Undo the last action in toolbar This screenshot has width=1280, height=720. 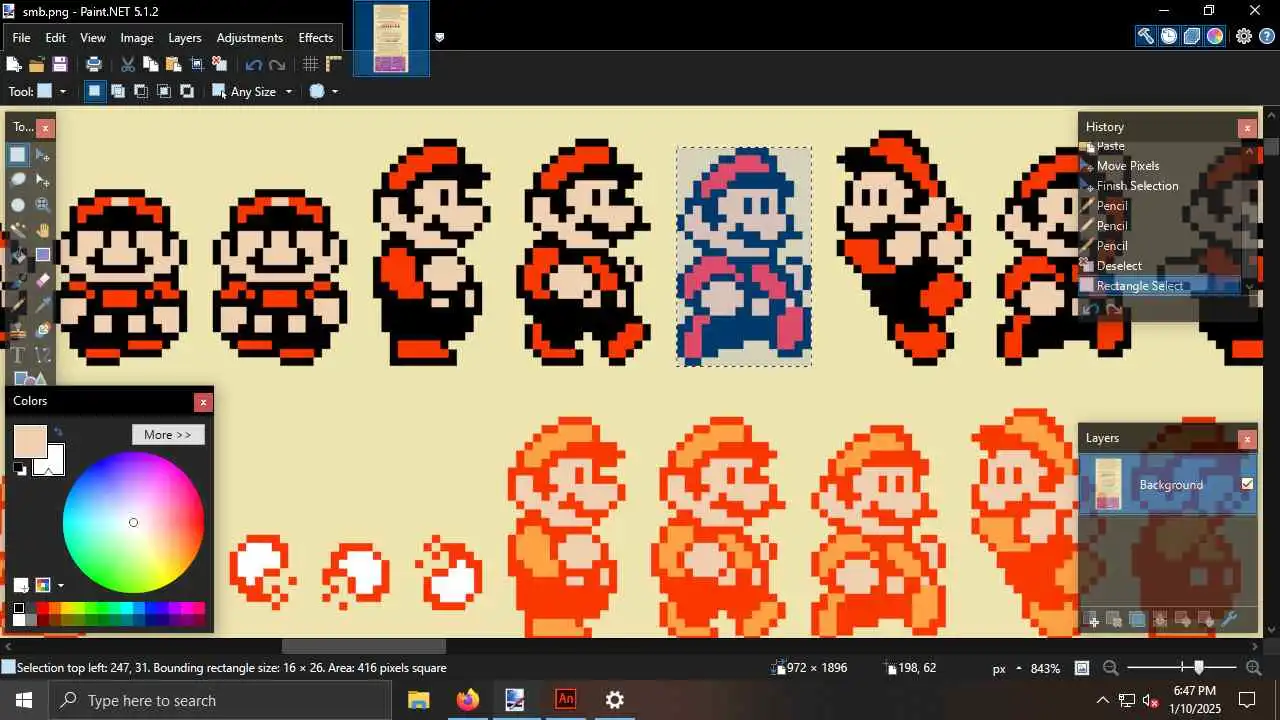(x=254, y=64)
